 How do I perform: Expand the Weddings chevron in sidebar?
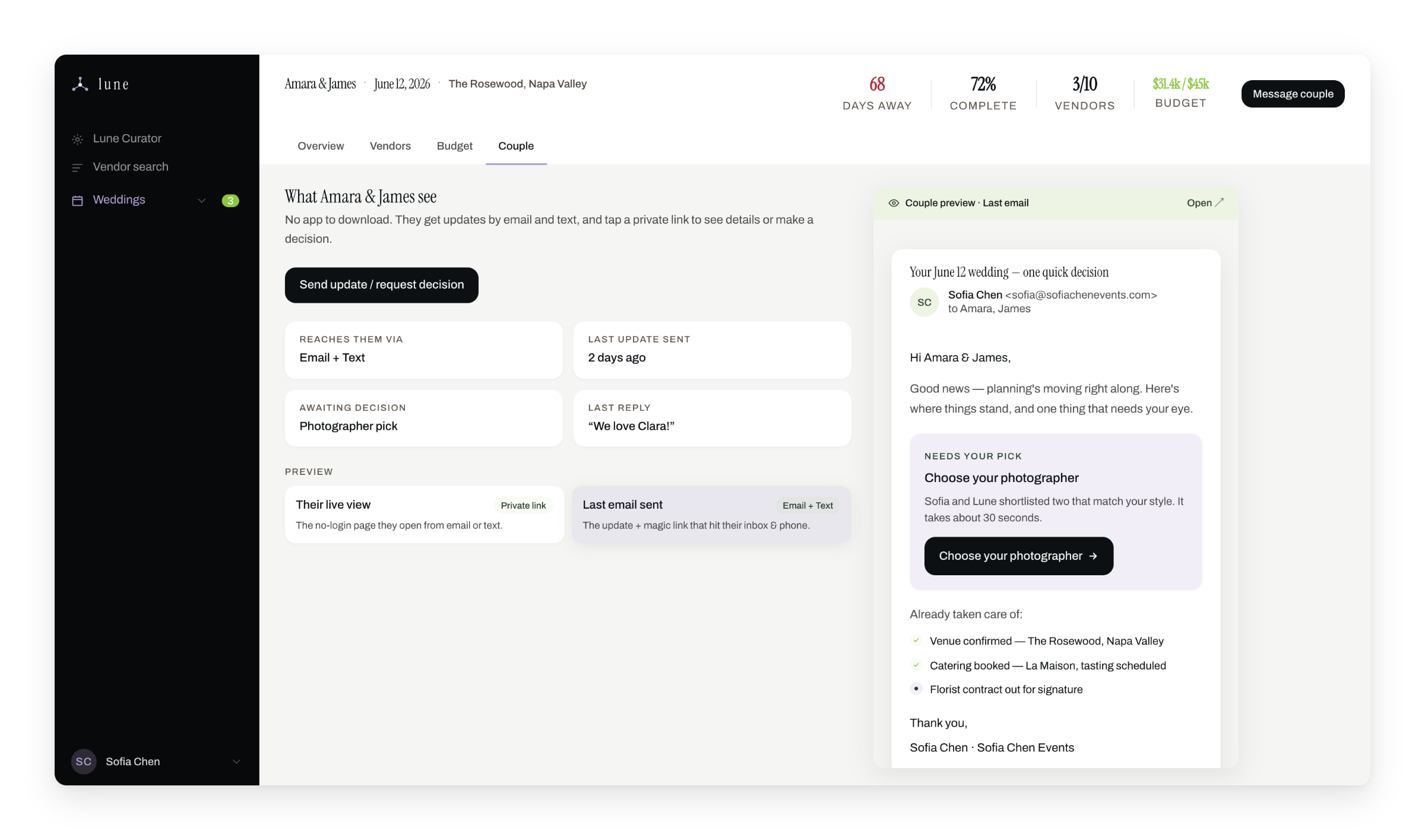pos(202,201)
